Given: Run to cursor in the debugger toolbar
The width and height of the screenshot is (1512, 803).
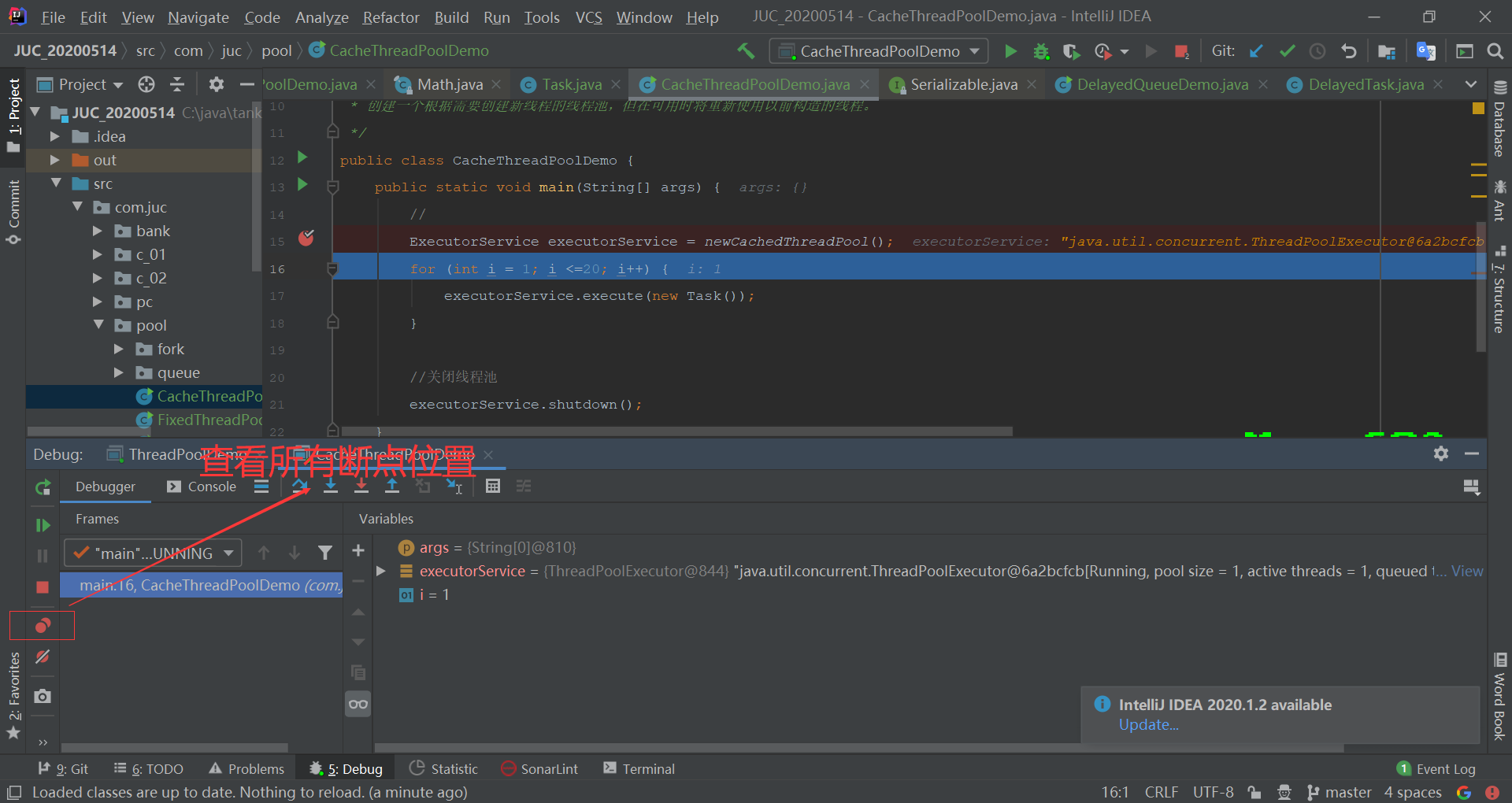Looking at the screenshot, I should 454,487.
